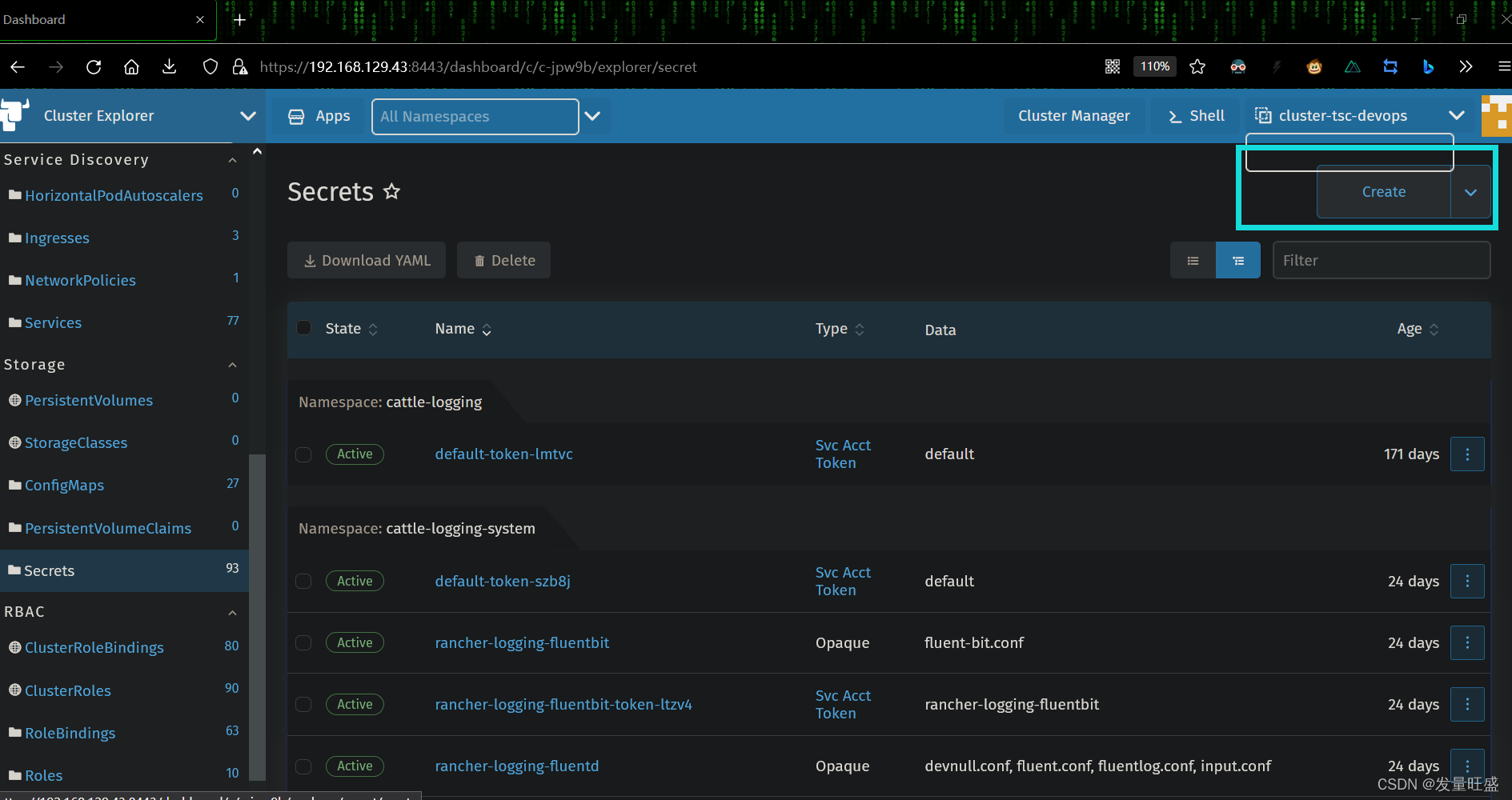Sort table by Name column
This screenshot has height=800, width=1512.
coord(463,329)
